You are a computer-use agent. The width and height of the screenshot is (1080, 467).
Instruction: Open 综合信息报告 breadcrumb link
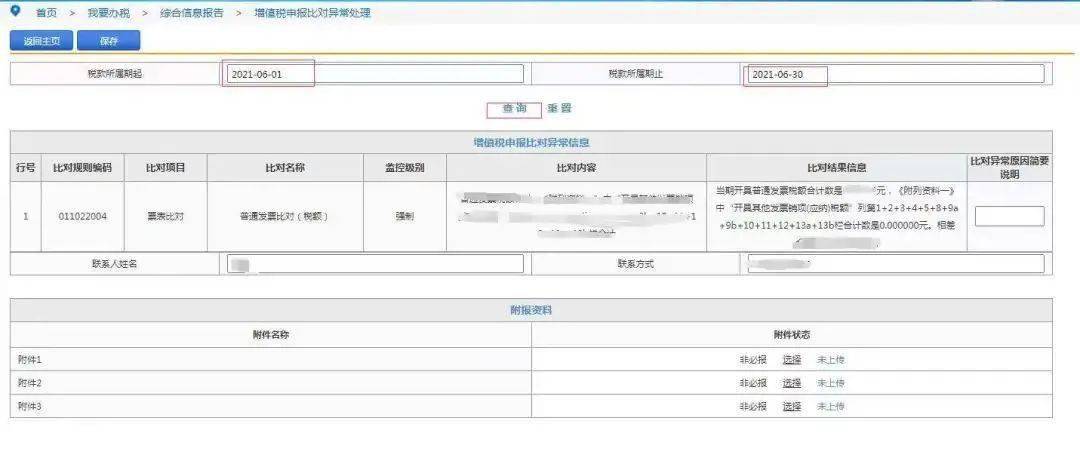coord(191,12)
